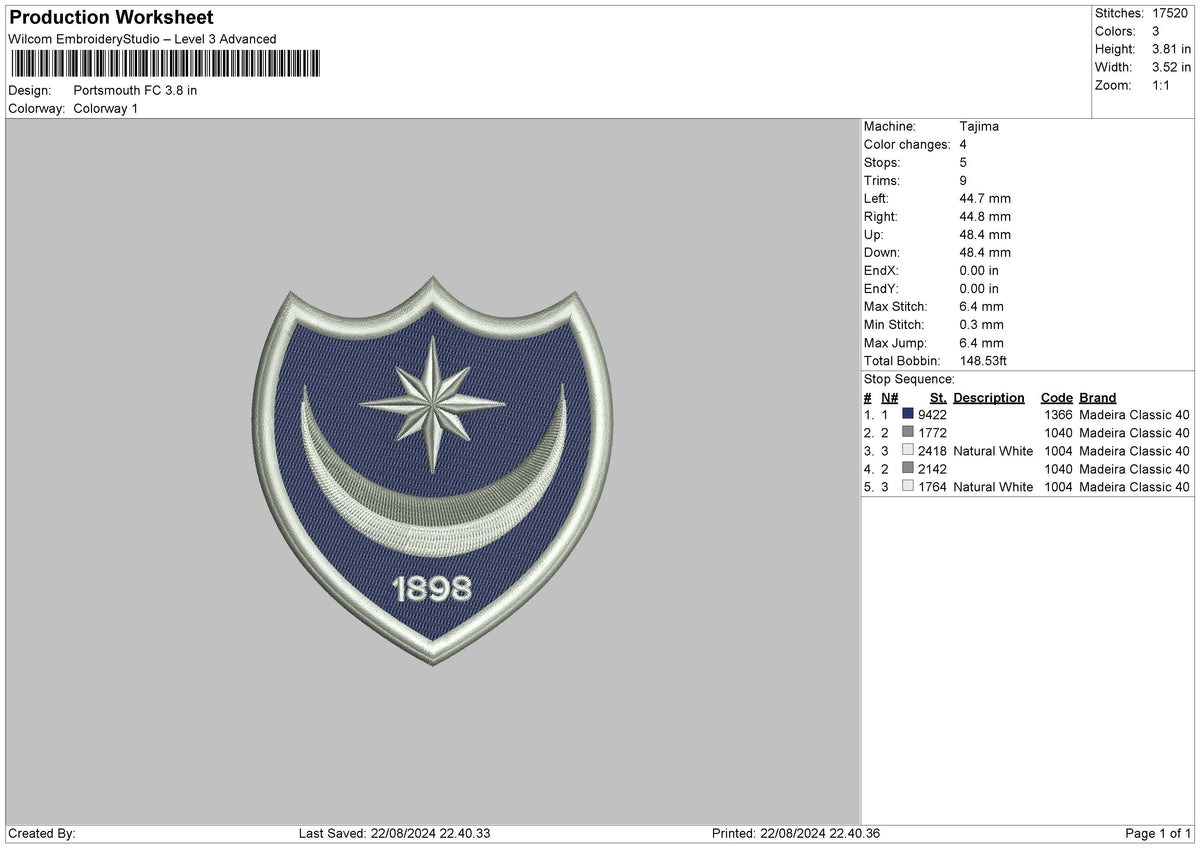This screenshot has width=1200, height=848.
Task: Click the 'Description' column header
Action: tap(989, 397)
